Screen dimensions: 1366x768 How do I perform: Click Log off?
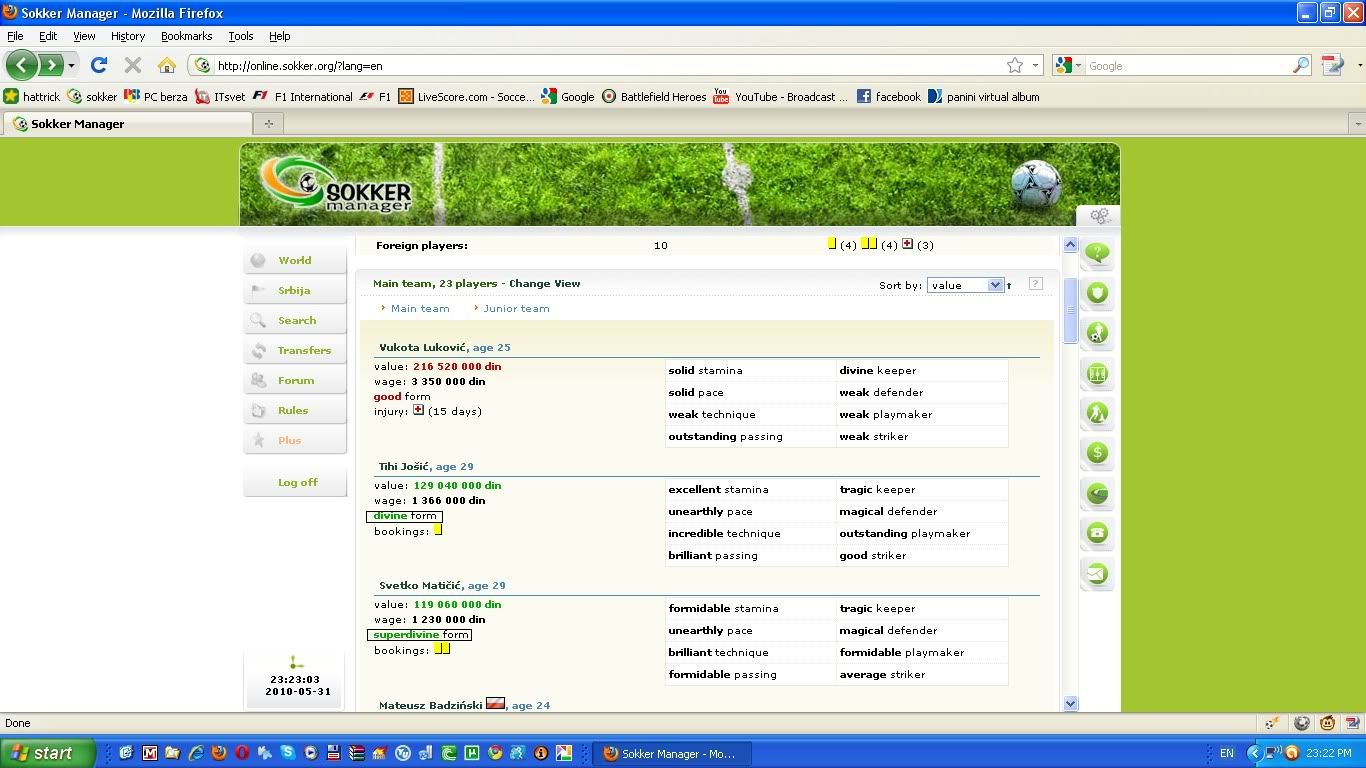pos(297,482)
